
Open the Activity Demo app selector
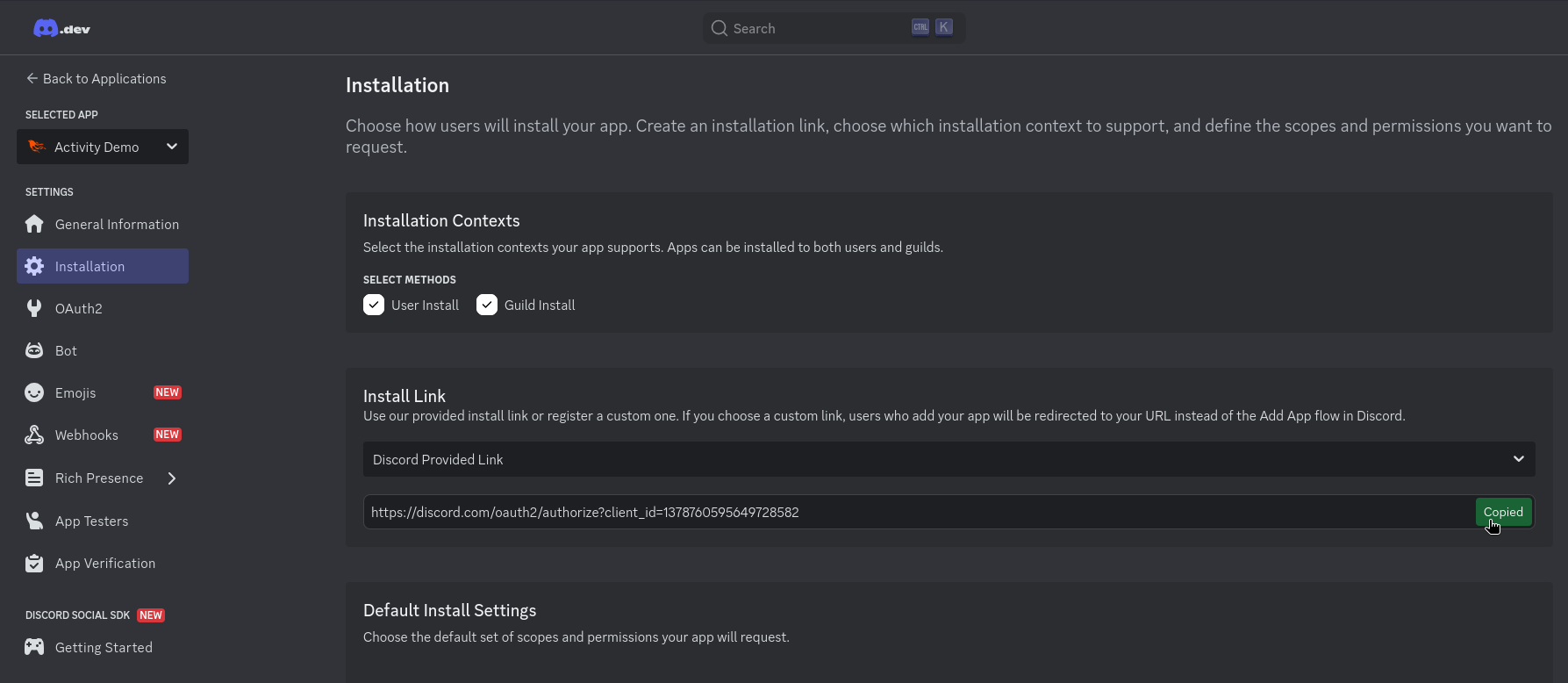103,147
